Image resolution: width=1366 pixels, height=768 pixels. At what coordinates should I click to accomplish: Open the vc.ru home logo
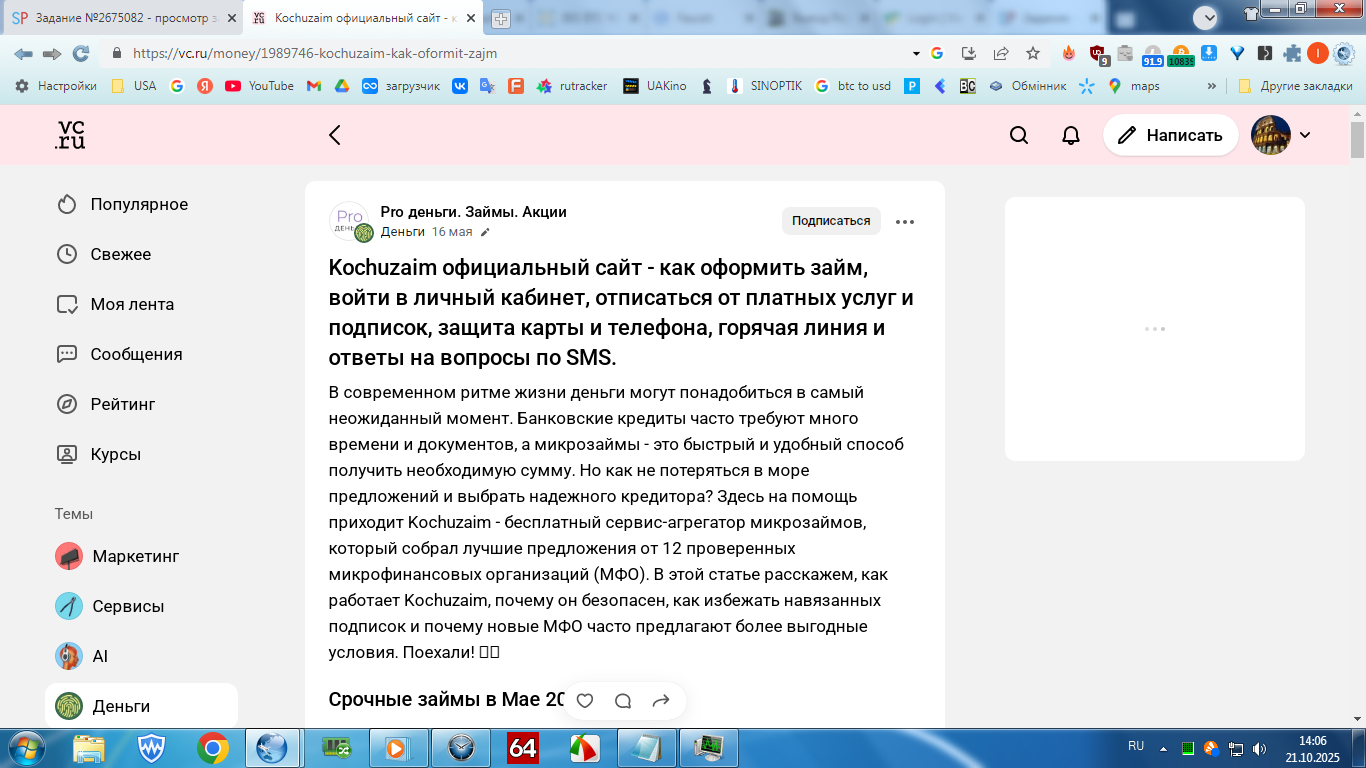tap(70, 135)
